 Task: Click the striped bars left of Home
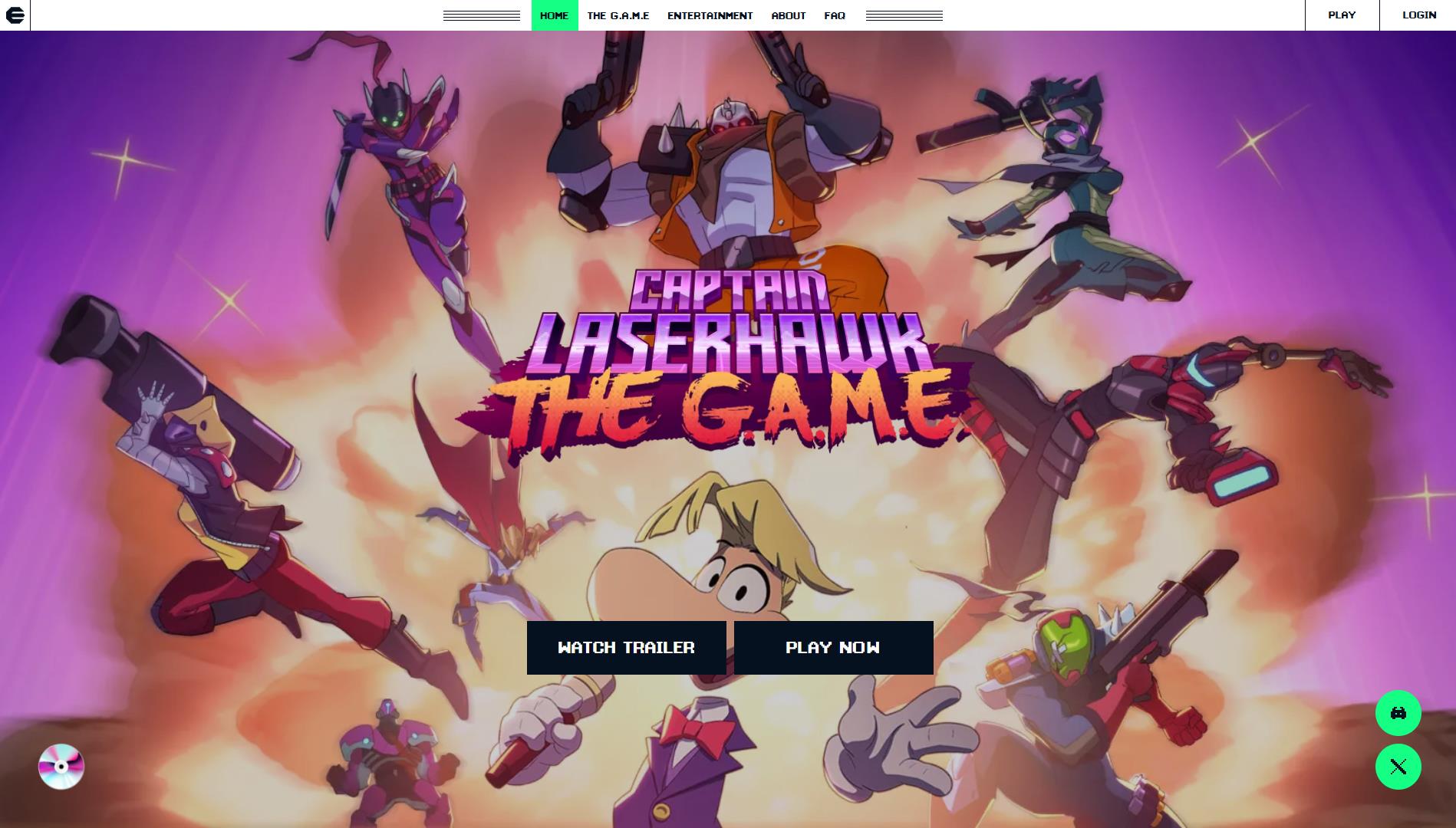coord(482,15)
